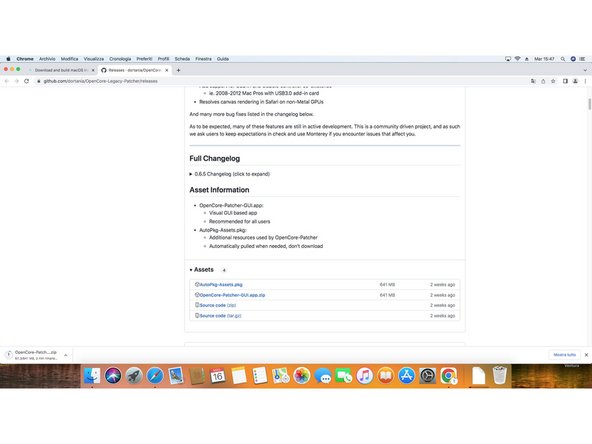Screen dimensions: 592x444
Task: Open System Preferences from the Dock
Action: pos(427,376)
